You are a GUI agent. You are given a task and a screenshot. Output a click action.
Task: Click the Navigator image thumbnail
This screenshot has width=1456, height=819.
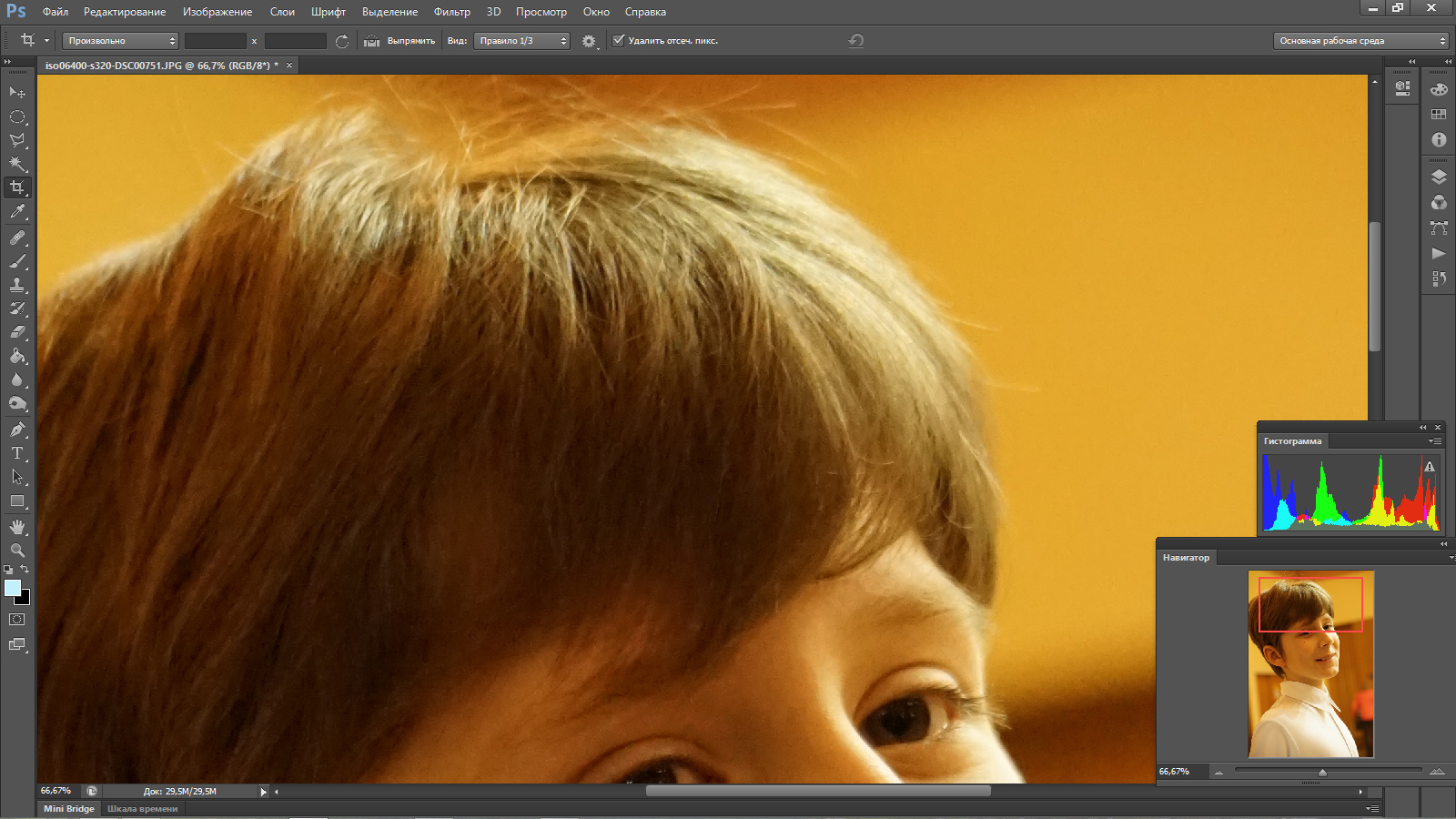coord(1310,664)
